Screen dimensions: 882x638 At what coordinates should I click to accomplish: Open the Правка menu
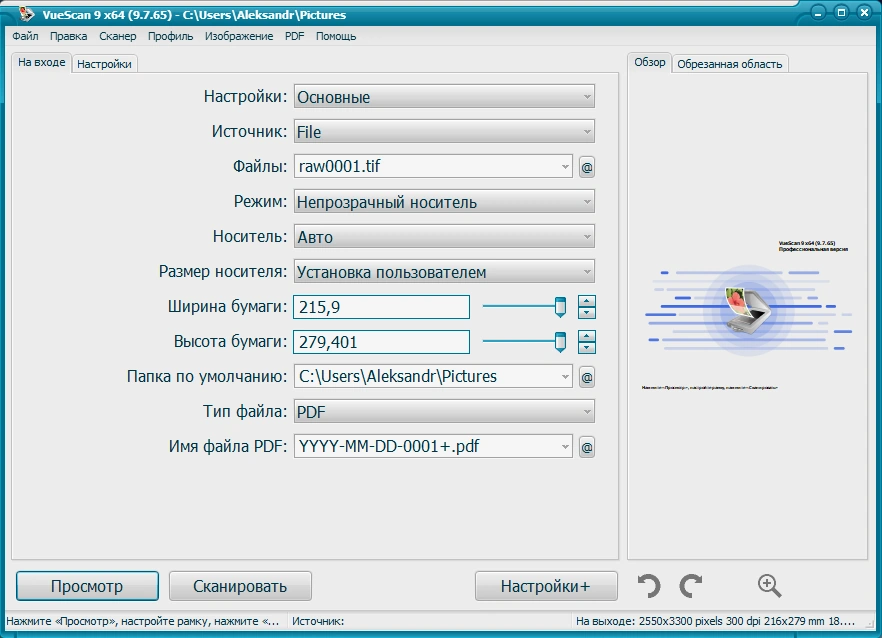pyautogui.click(x=69, y=36)
